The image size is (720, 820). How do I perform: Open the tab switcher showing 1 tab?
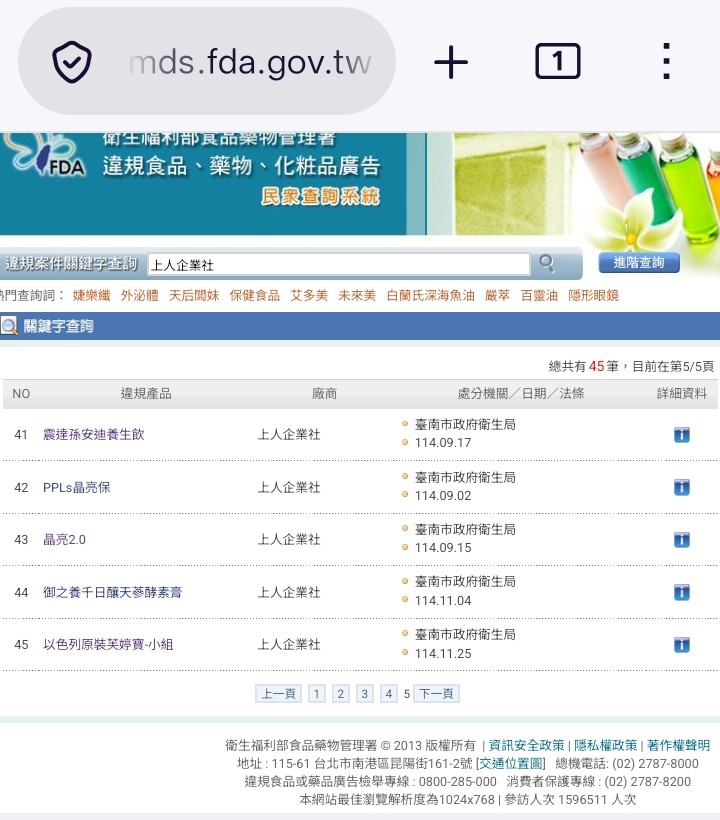point(557,61)
